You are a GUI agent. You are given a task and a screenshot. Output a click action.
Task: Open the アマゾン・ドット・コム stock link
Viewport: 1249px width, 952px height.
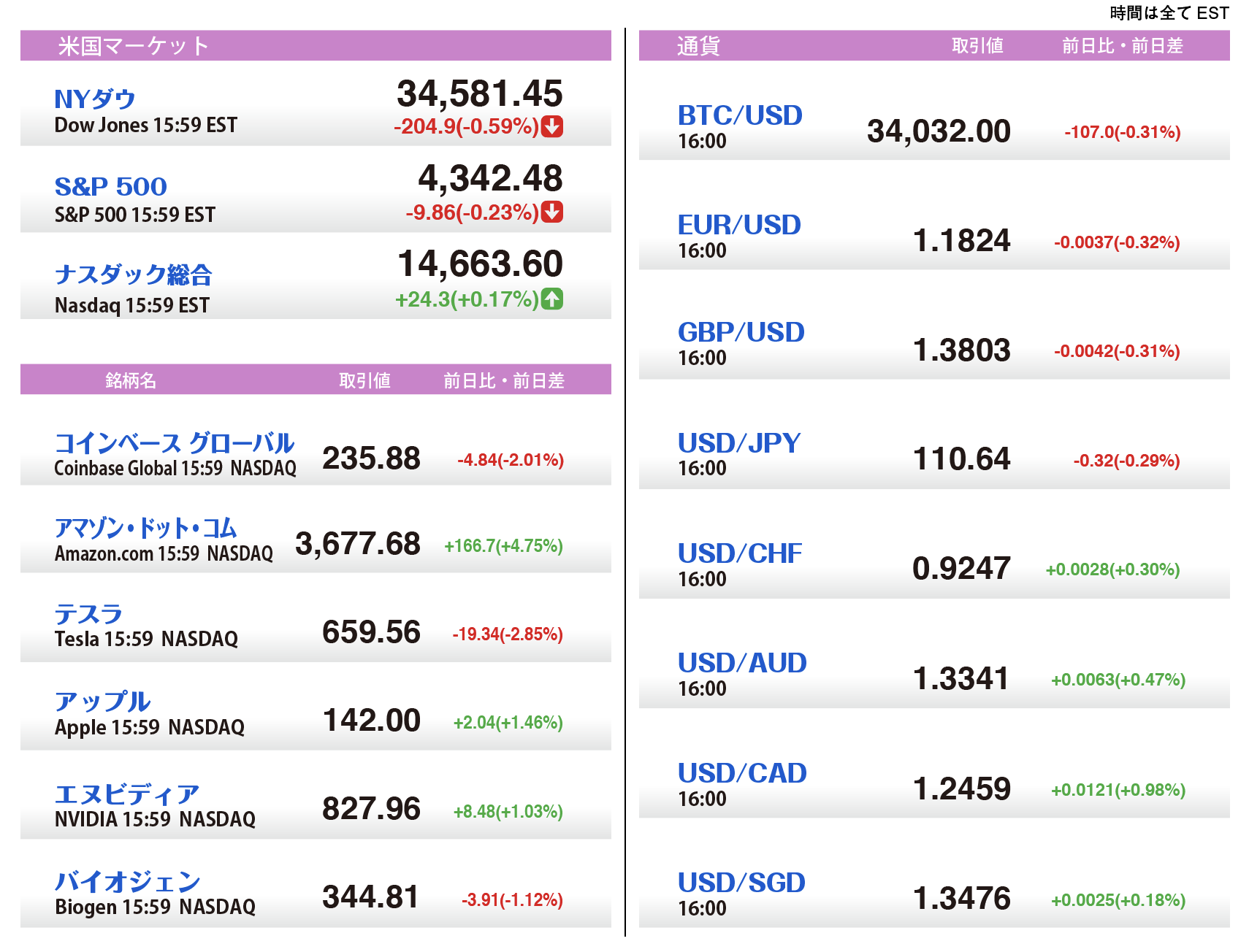pyautogui.click(x=146, y=528)
